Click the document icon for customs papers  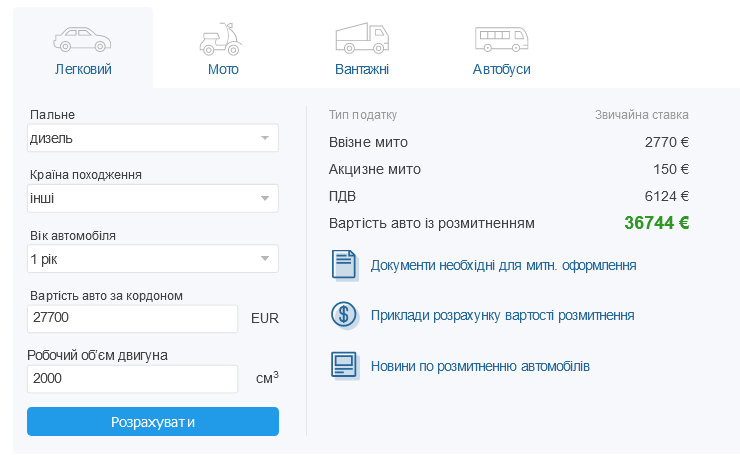pyautogui.click(x=344, y=265)
